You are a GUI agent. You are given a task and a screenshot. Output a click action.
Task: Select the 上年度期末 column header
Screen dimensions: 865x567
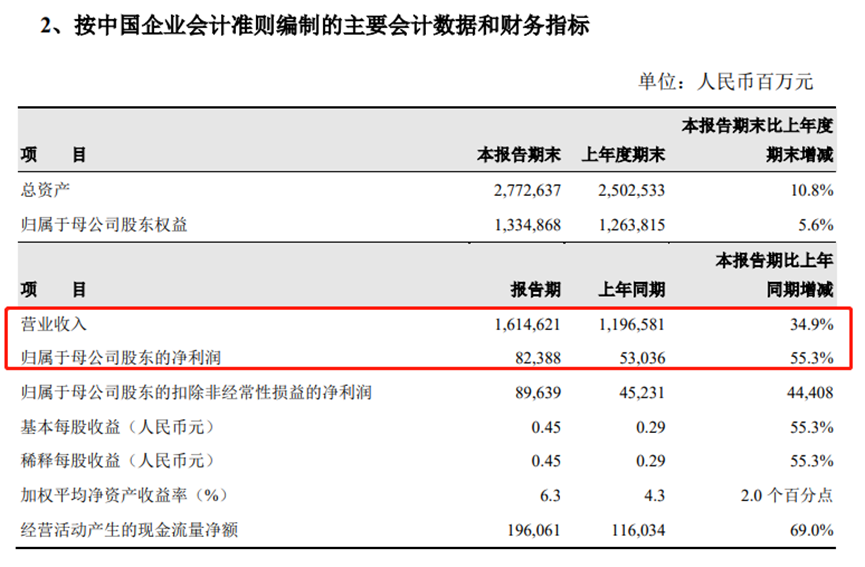pos(623,155)
